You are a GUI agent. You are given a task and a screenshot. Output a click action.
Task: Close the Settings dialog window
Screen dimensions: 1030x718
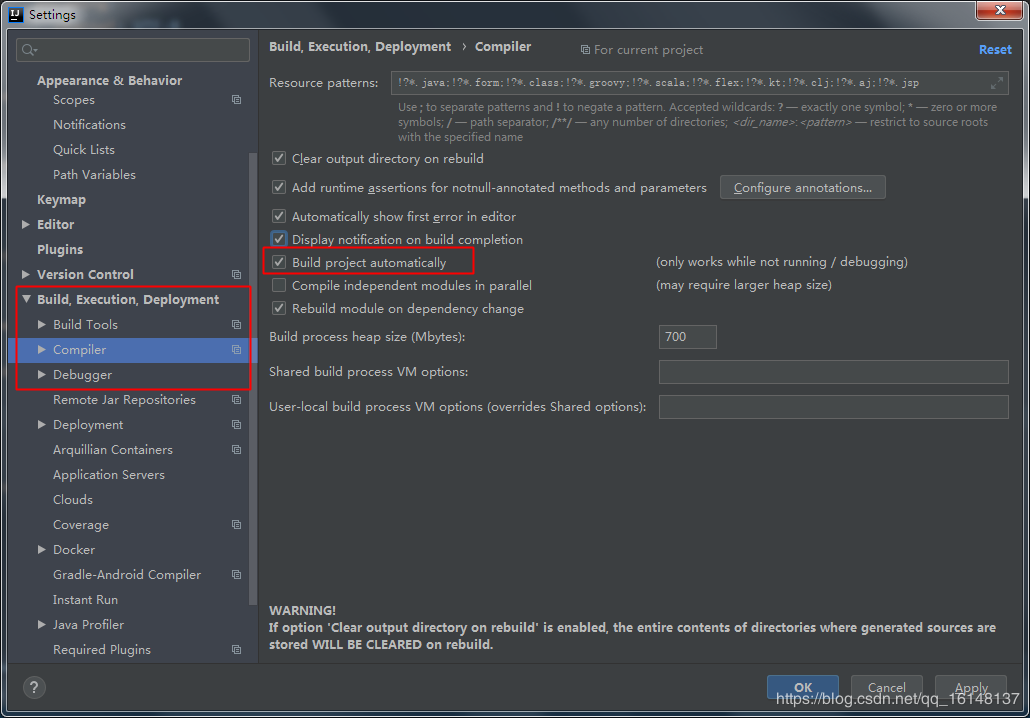(x=999, y=10)
